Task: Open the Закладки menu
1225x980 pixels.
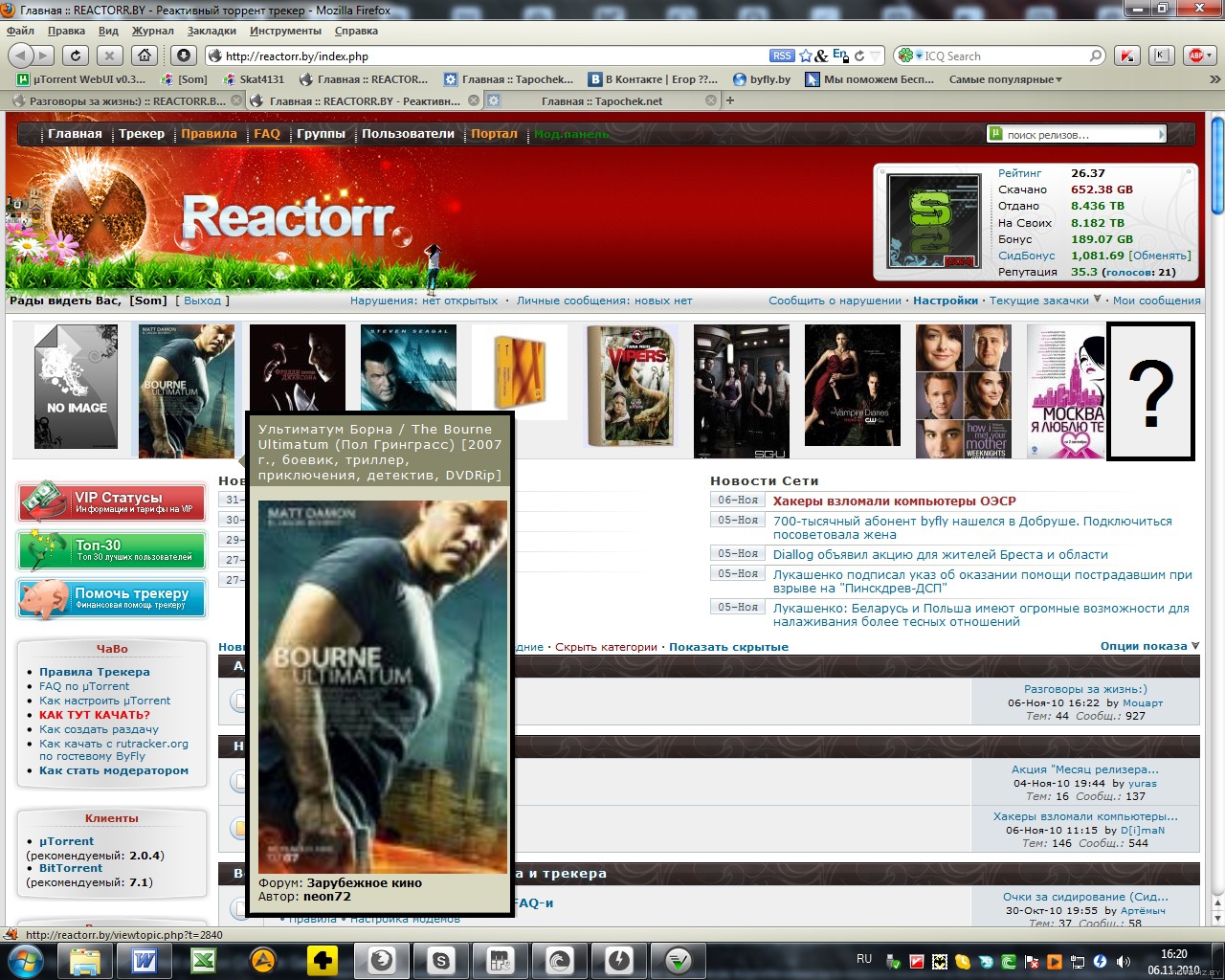Action: pyautogui.click(x=211, y=31)
